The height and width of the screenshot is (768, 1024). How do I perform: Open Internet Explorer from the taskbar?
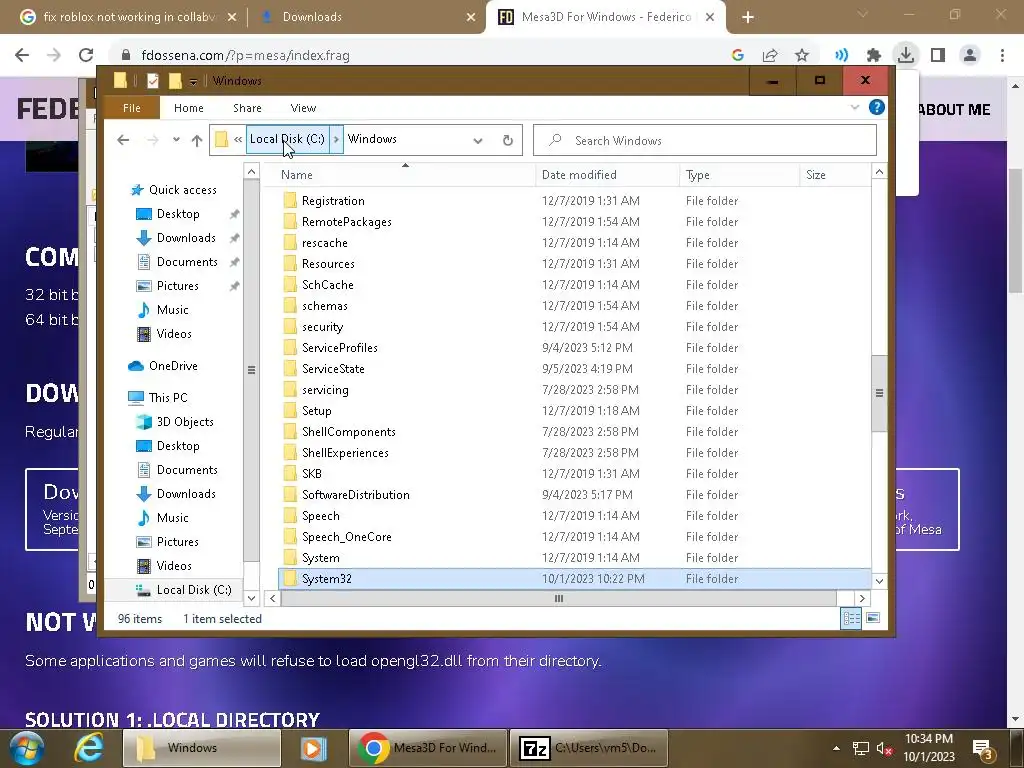click(88, 748)
